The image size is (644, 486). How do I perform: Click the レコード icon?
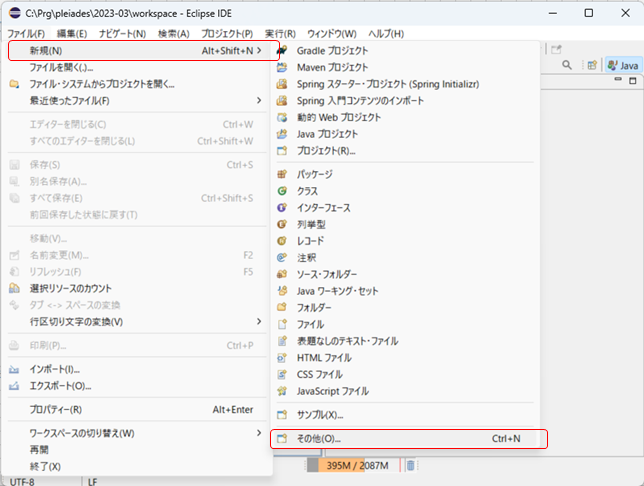coord(282,241)
